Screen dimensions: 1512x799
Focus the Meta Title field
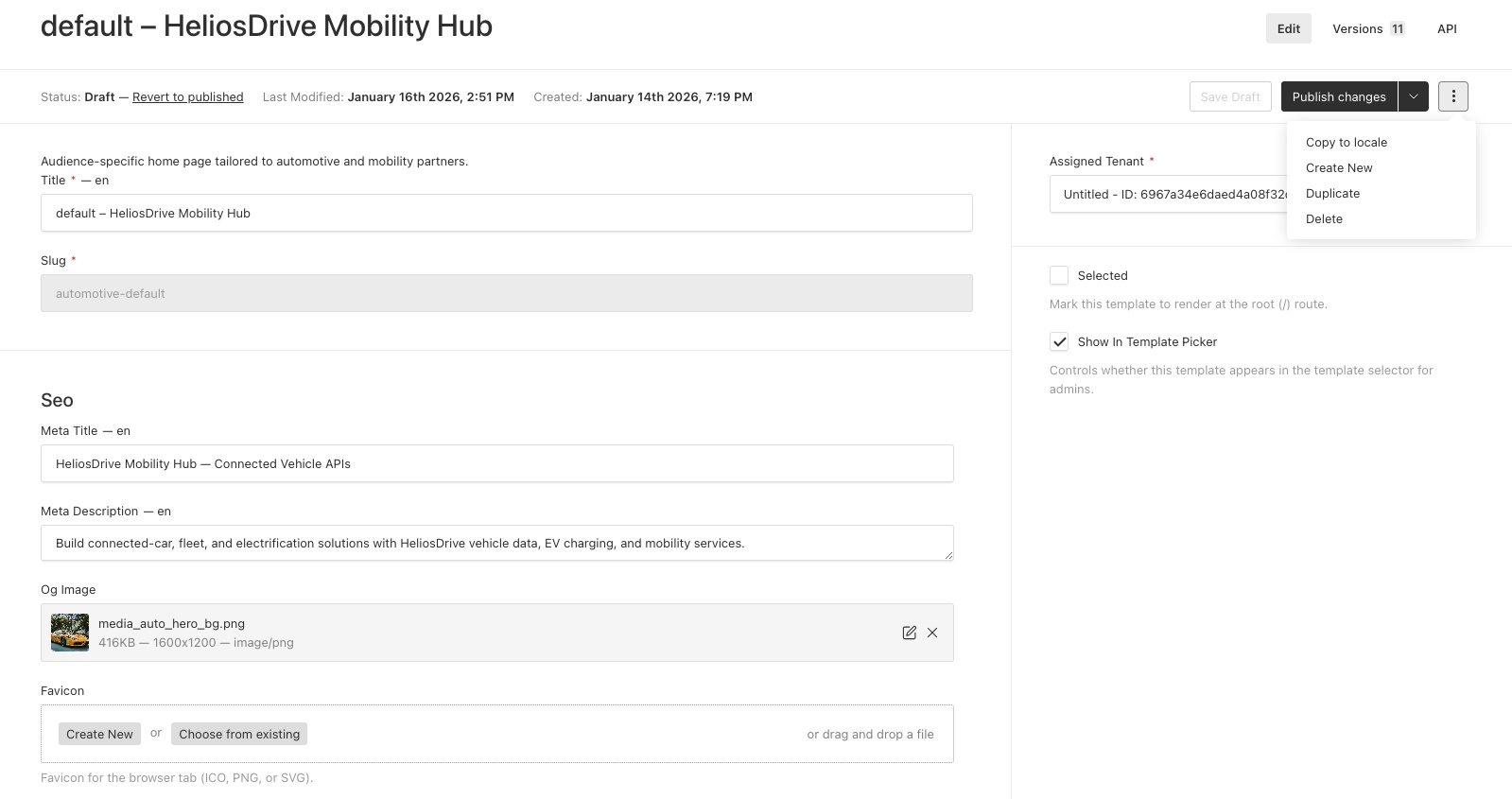497,463
